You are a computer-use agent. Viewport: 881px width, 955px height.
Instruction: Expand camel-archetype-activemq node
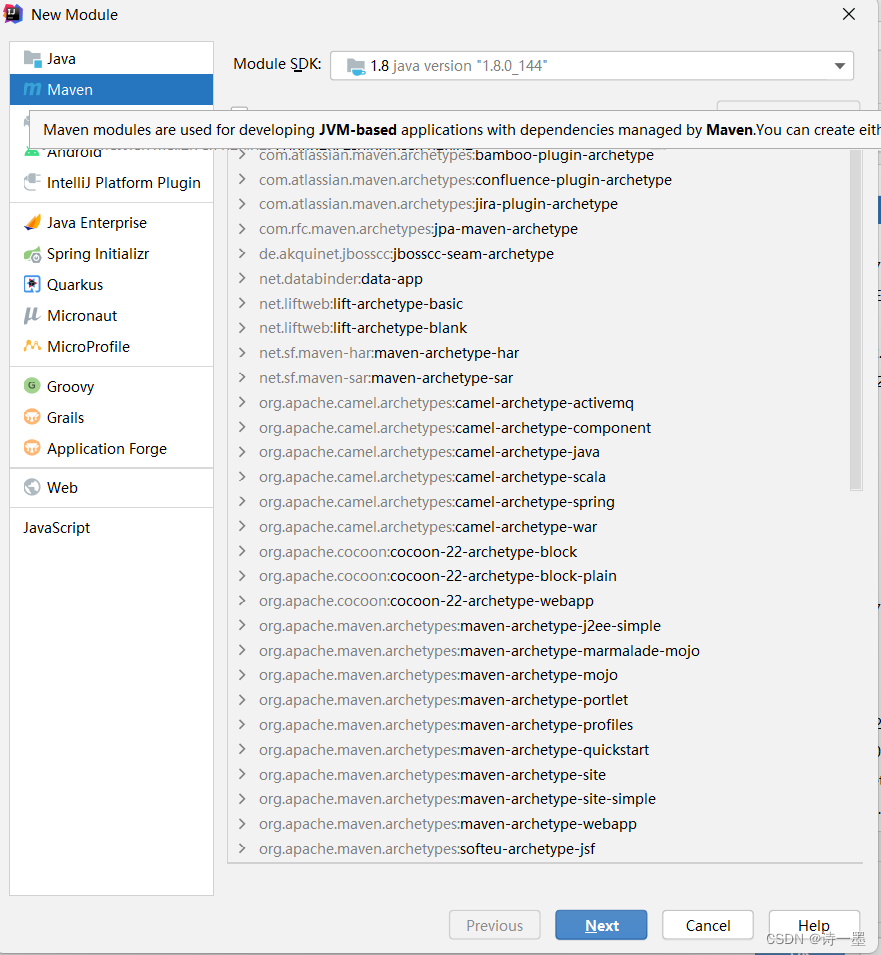click(x=242, y=403)
